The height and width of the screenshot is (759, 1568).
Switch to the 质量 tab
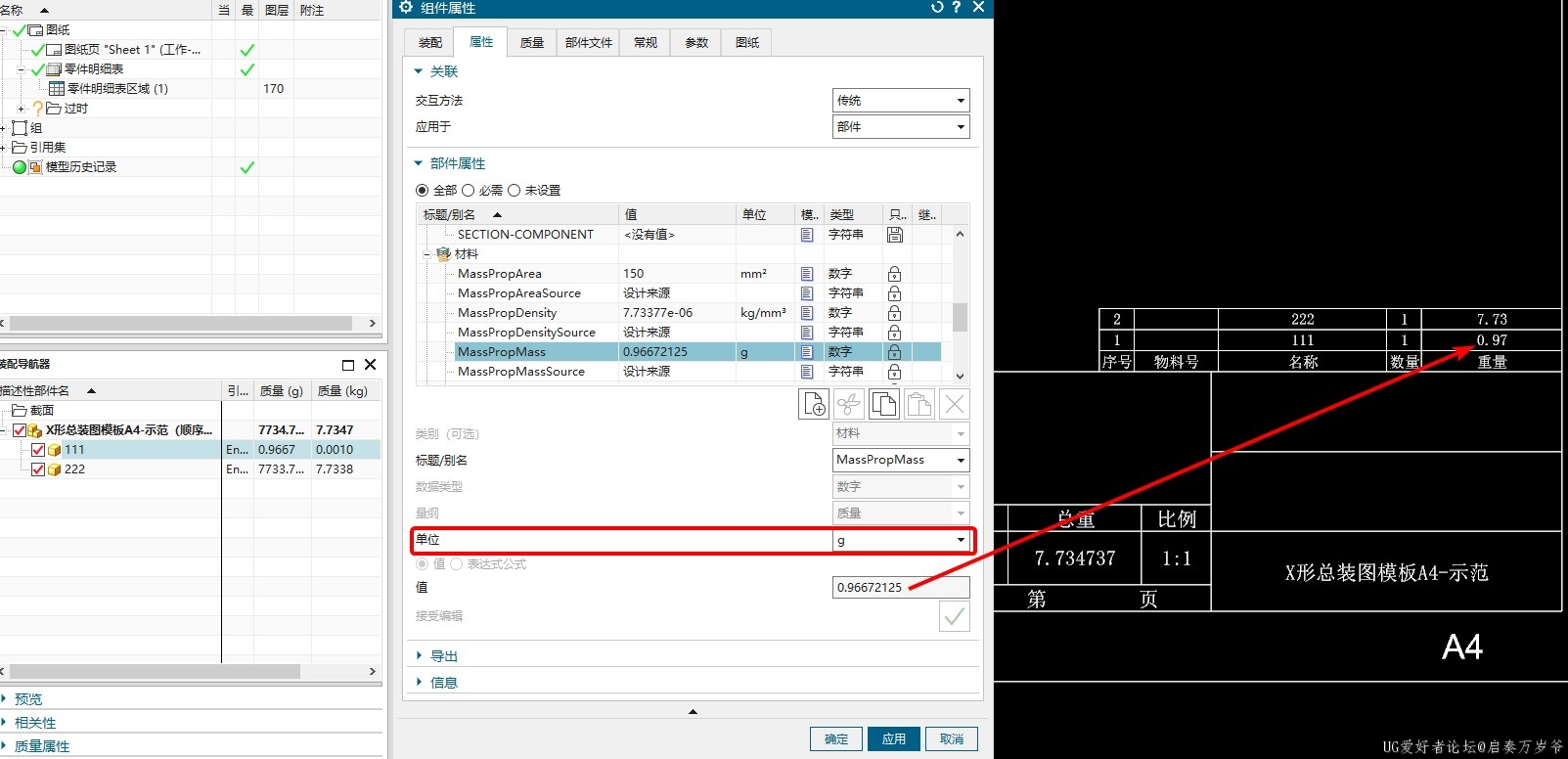(x=532, y=43)
